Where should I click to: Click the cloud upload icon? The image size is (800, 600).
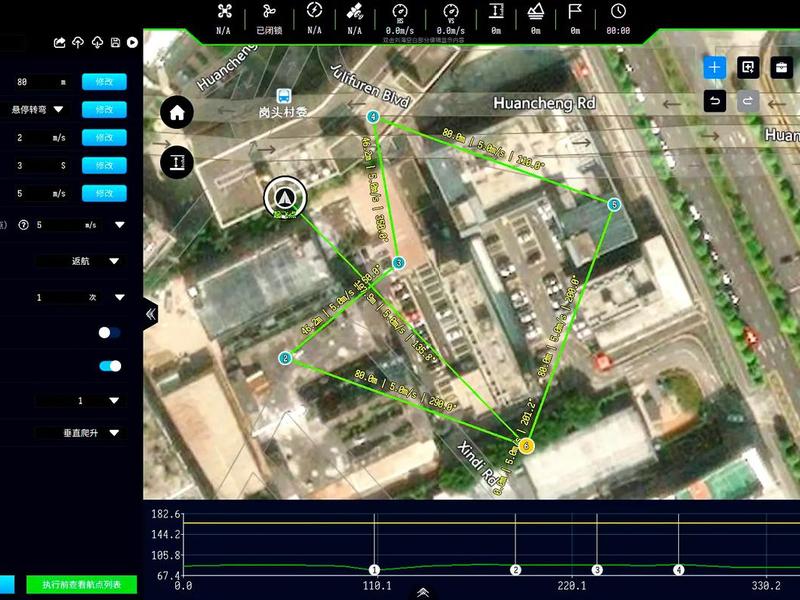click(78, 42)
